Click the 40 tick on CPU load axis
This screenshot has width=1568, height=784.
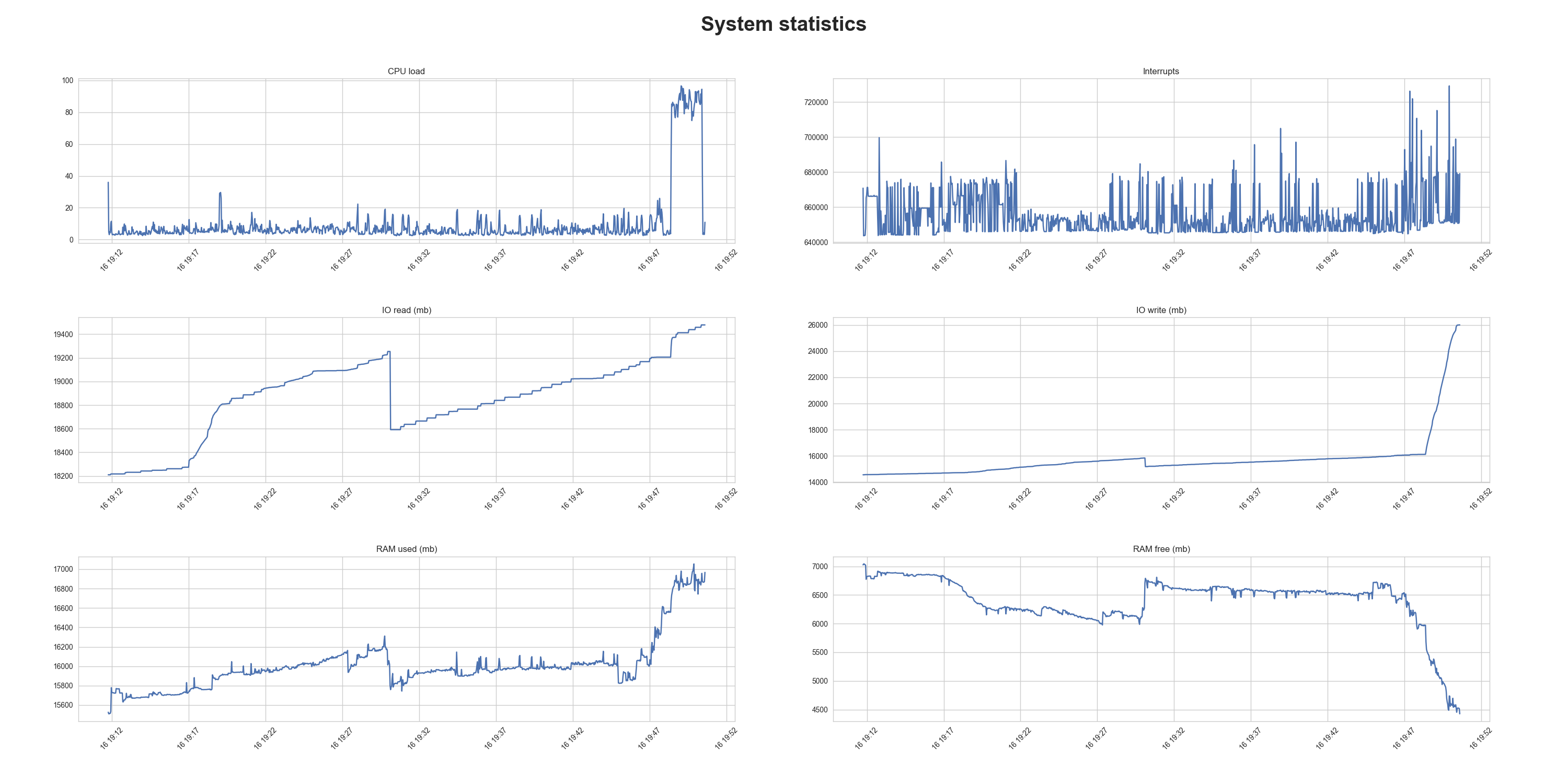[69, 176]
